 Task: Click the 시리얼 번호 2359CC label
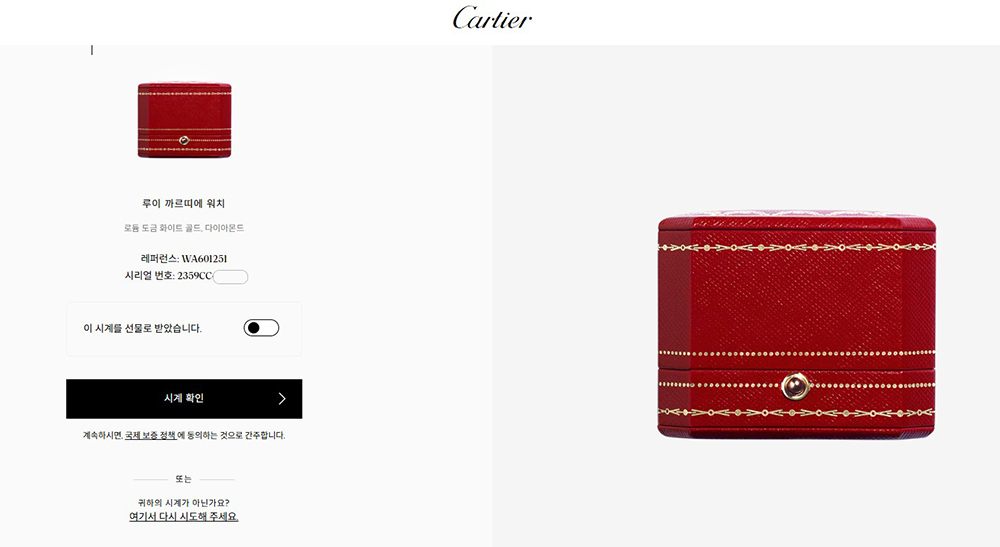pyautogui.click(x=168, y=275)
